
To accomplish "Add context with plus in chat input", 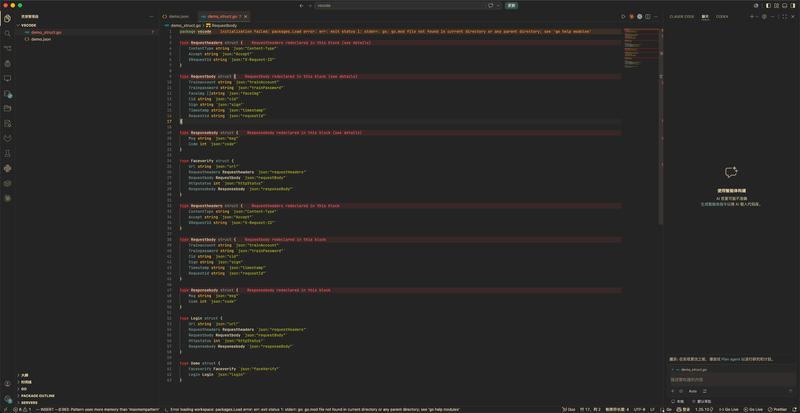I will point(672,391).
